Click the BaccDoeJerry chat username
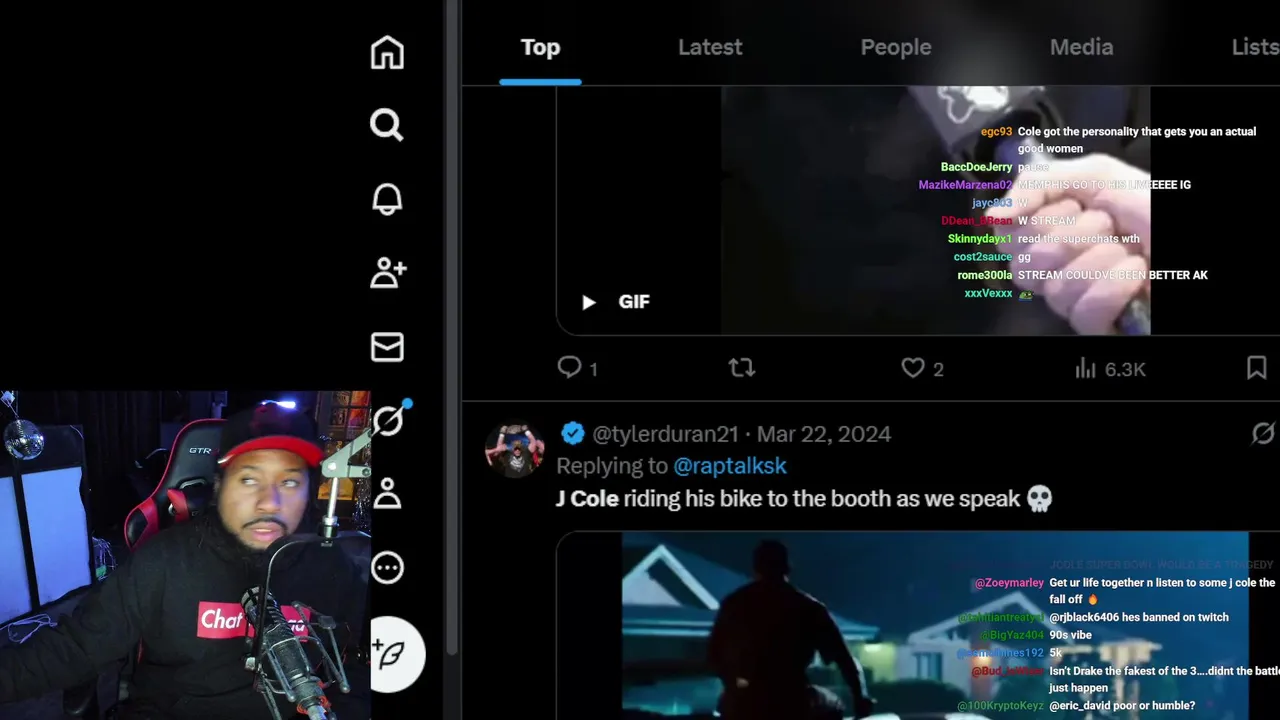This screenshot has height=720, width=1280. [x=976, y=167]
